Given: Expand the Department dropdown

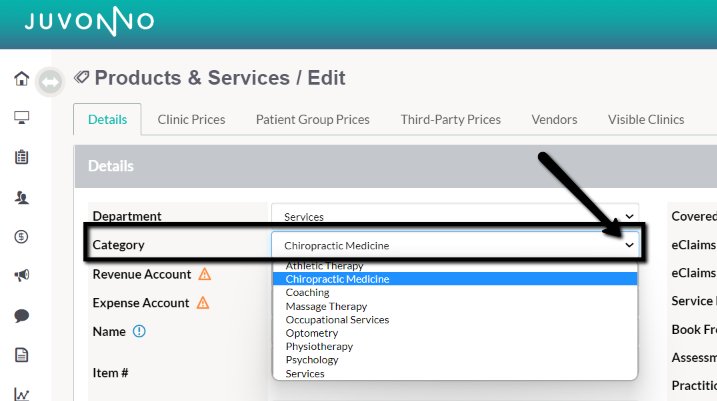Looking at the screenshot, I should (455, 216).
